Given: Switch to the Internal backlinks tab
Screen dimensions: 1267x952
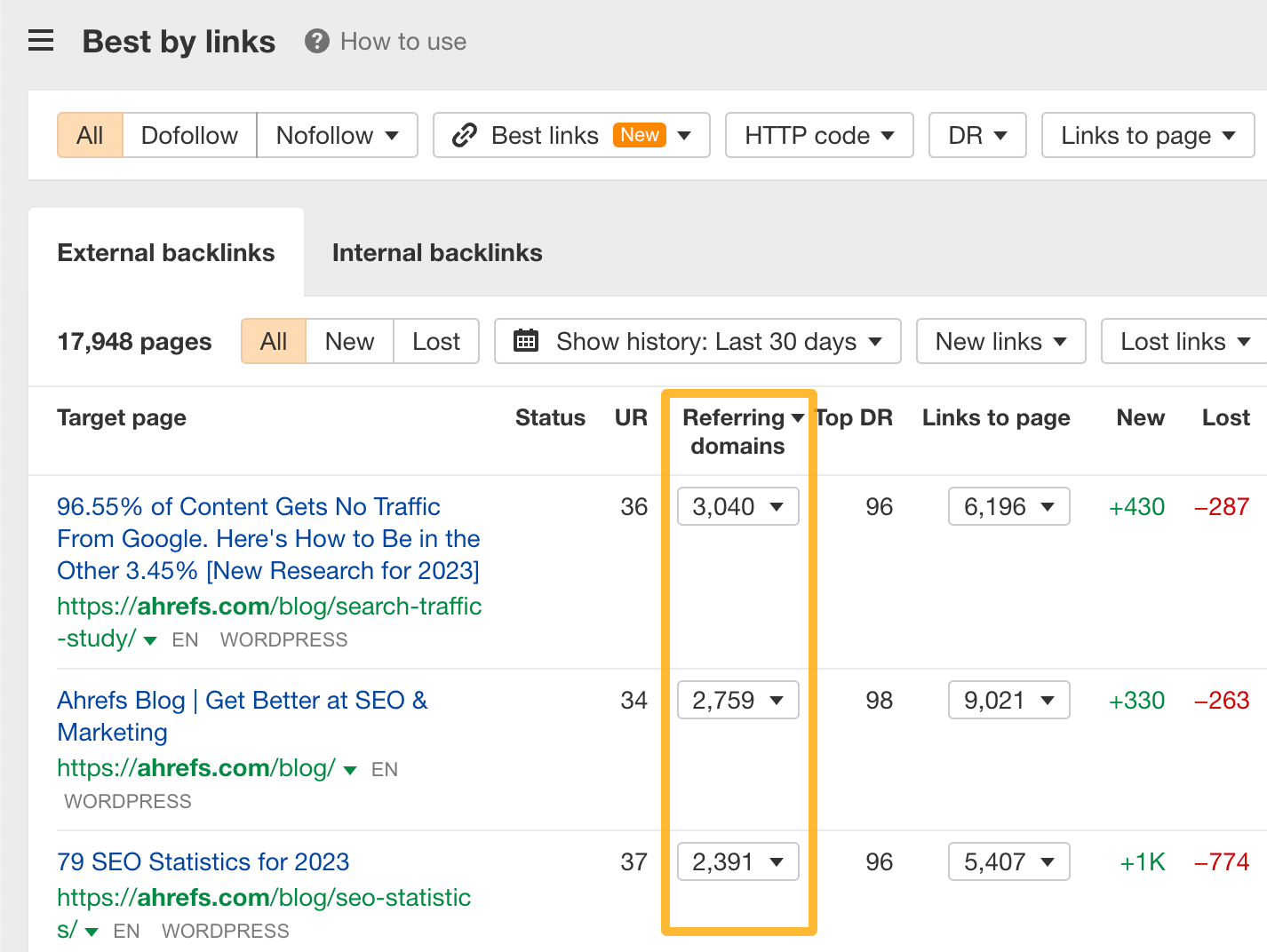Looking at the screenshot, I should [436, 252].
